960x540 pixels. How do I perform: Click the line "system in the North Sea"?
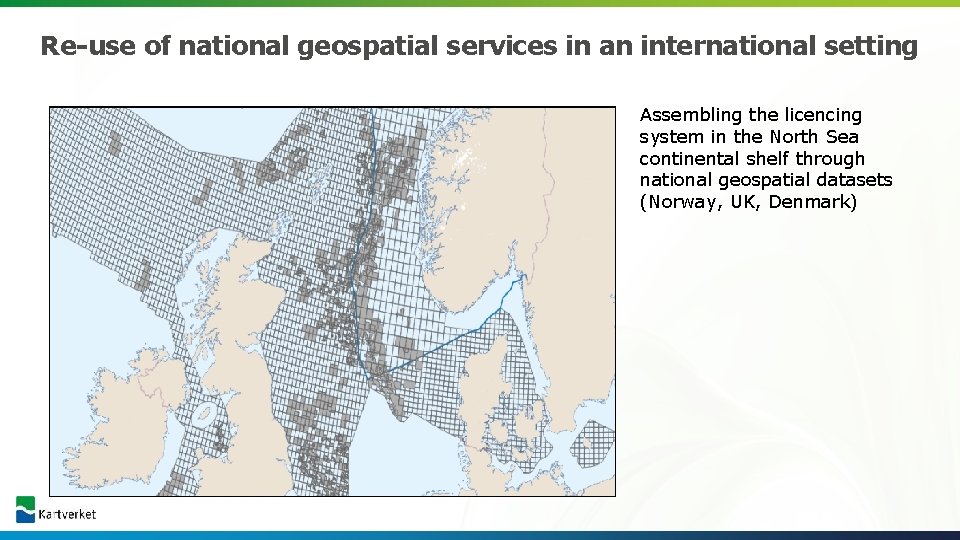749,137
